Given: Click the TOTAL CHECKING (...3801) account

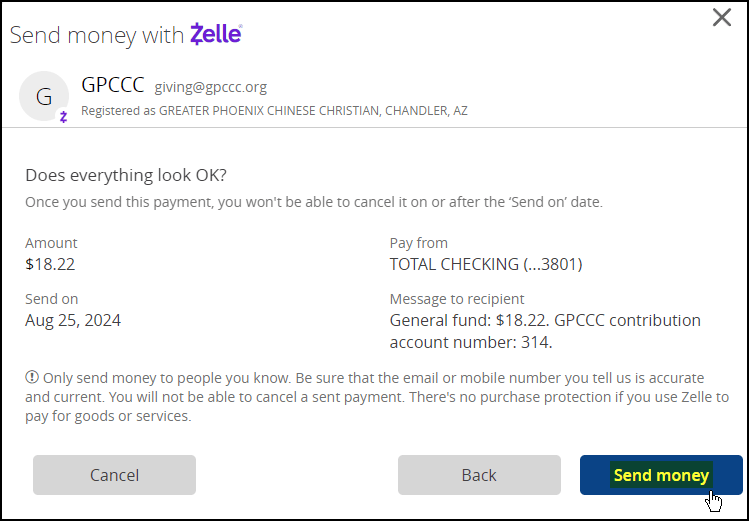Looking at the screenshot, I should (486, 264).
